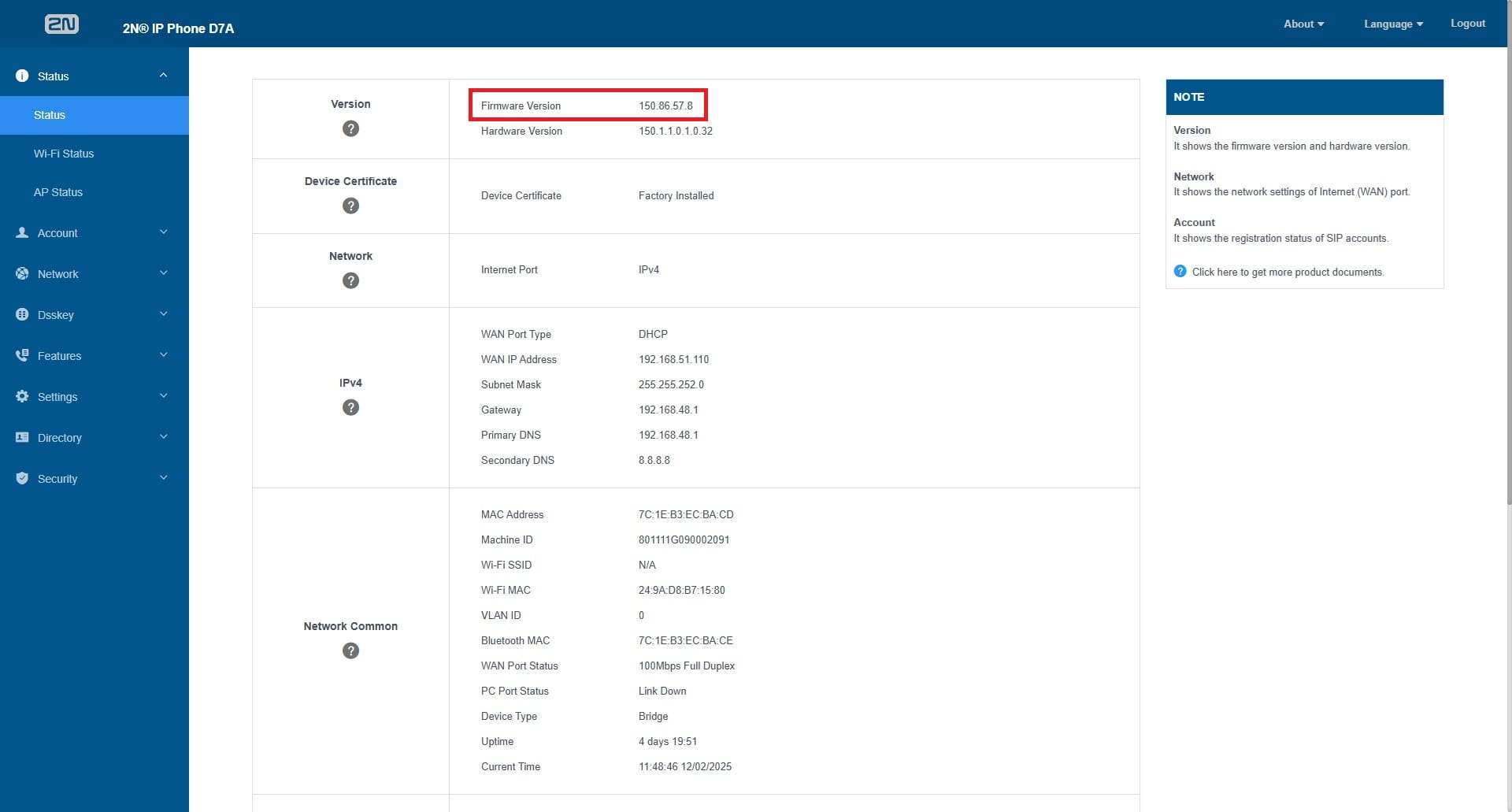Select PC Port Status Link Down
The height and width of the screenshot is (812, 1512).
point(662,691)
